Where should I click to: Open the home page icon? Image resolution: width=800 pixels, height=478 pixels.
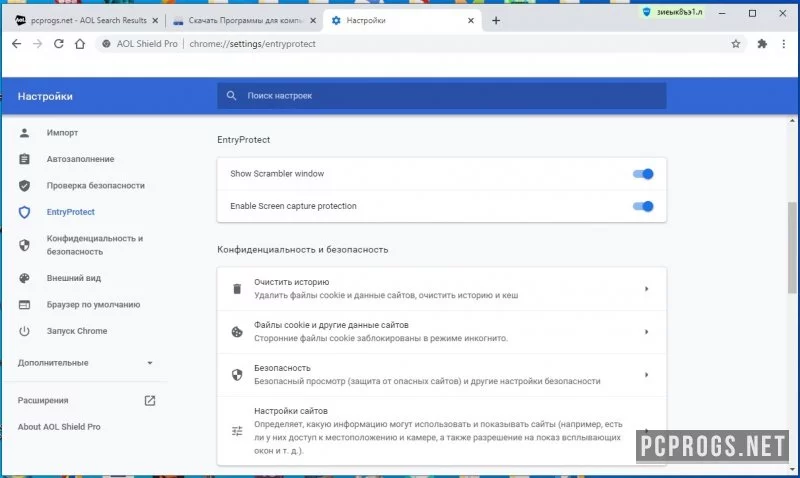(x=80, y=44)
